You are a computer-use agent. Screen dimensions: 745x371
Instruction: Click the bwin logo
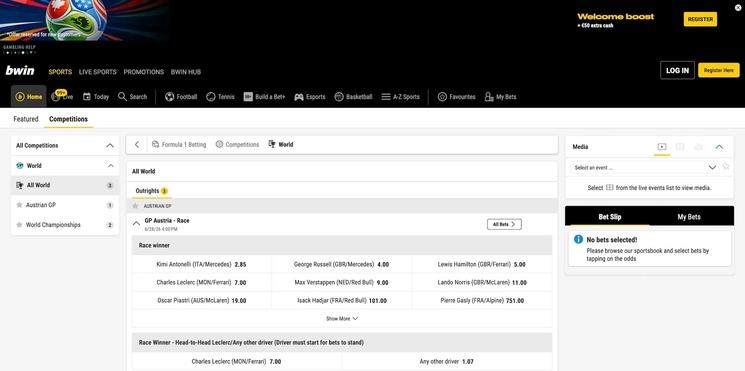click(x=20, y=71)
